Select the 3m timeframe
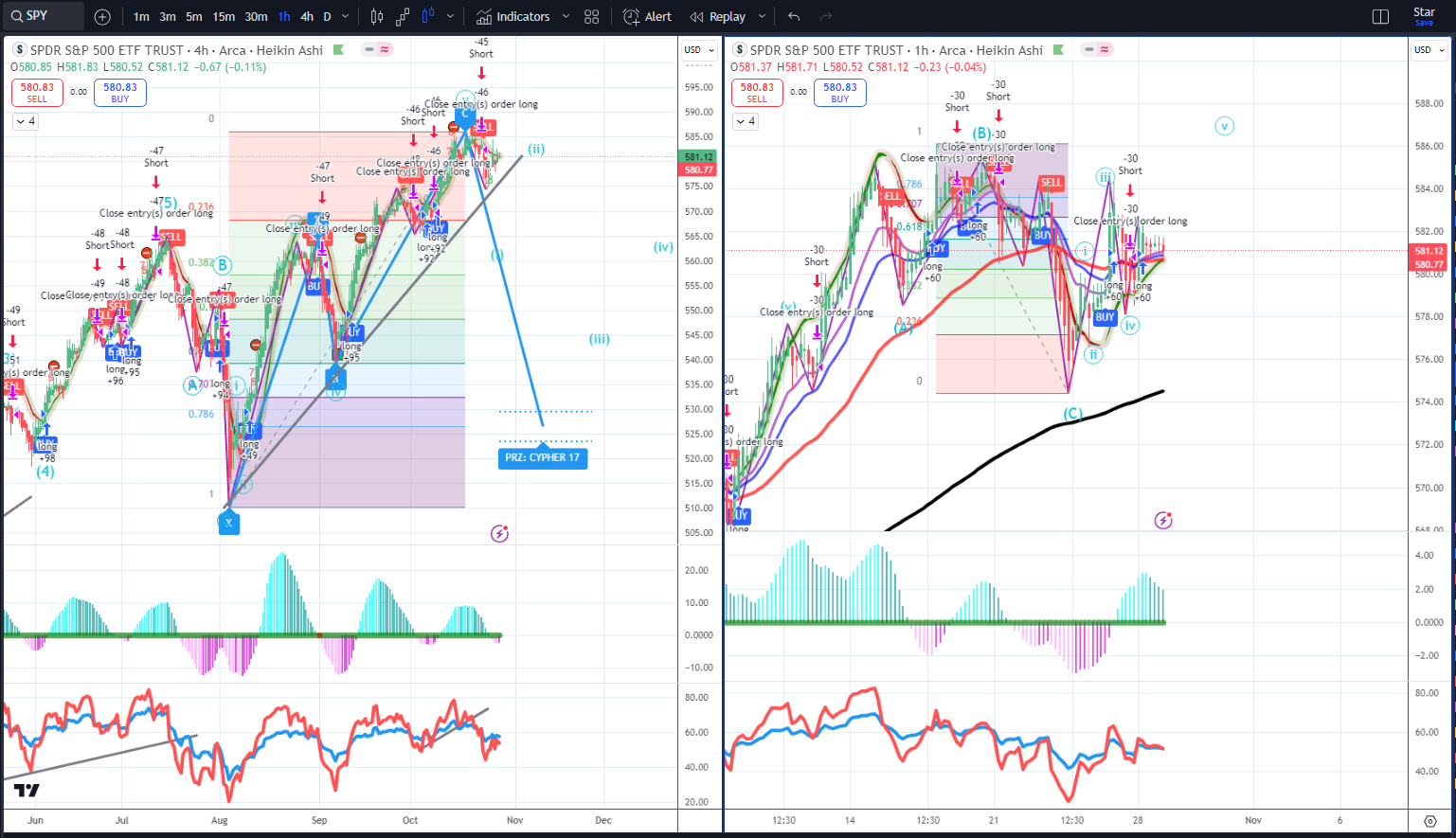Viewport: 1456px width, 838px height. tap(168, 16)
